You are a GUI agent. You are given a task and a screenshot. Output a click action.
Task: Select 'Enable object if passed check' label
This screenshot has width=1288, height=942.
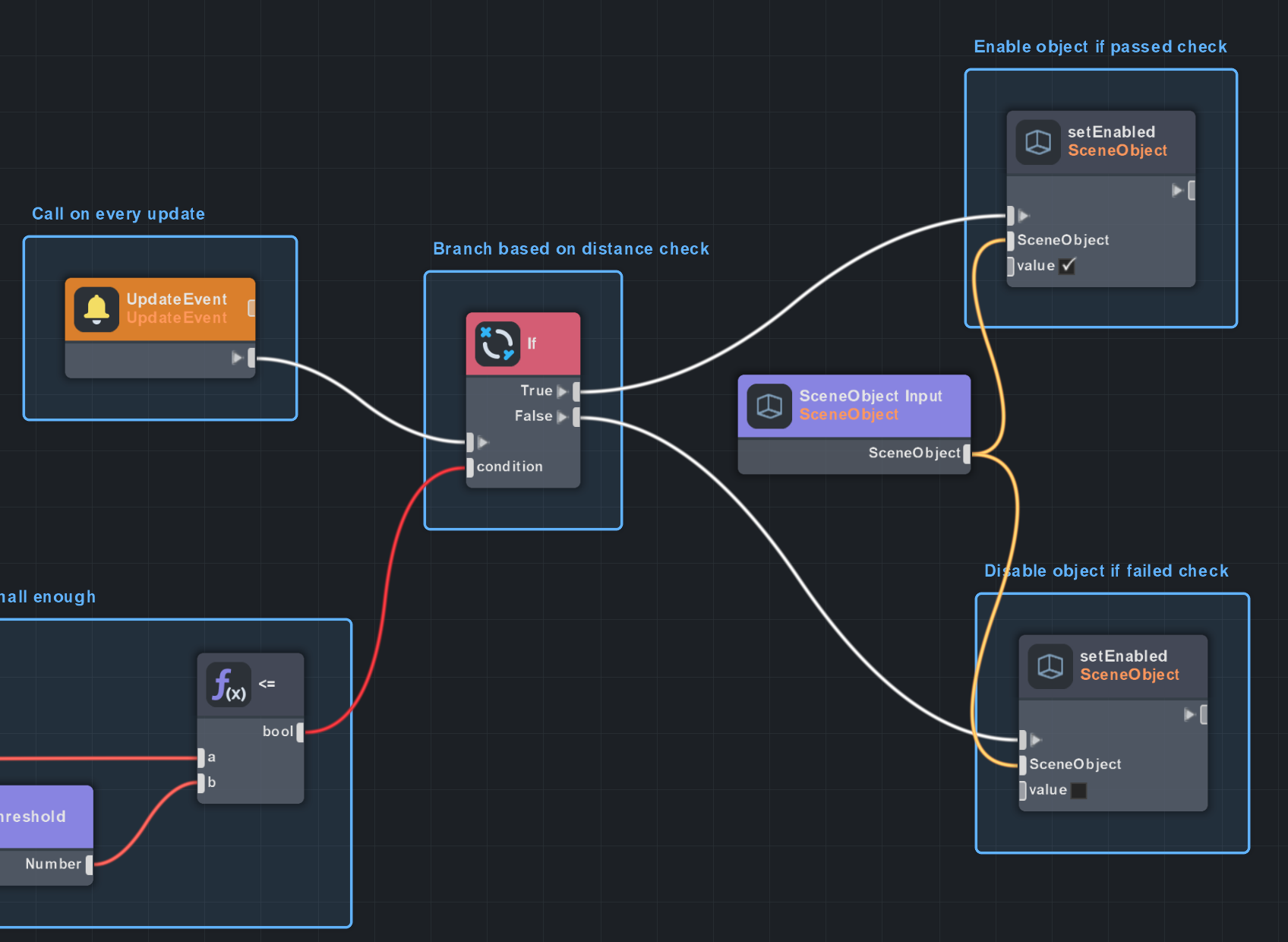click(1100, 47)
